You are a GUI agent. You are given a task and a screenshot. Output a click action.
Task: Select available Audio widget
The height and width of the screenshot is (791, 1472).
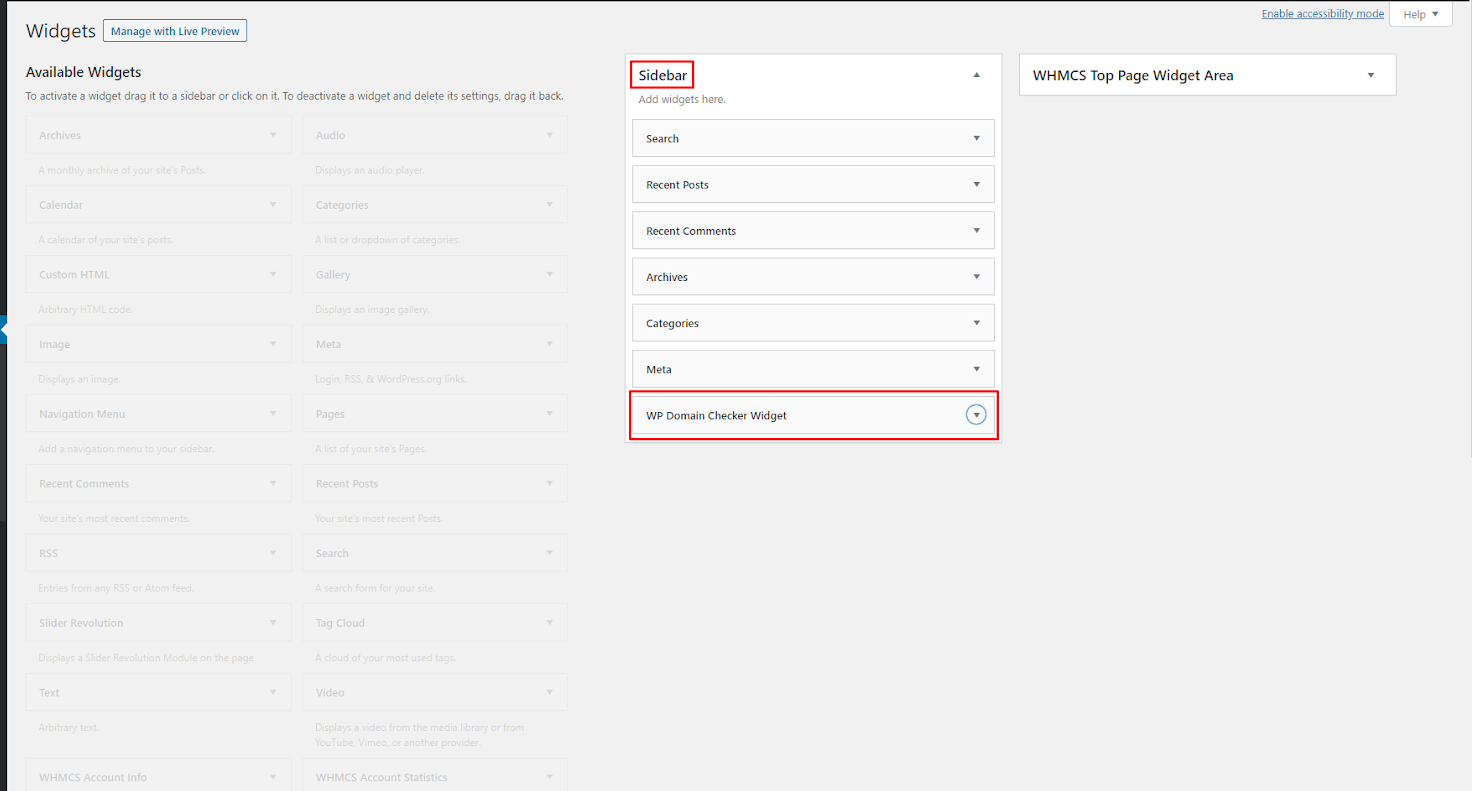coord(435,135)
